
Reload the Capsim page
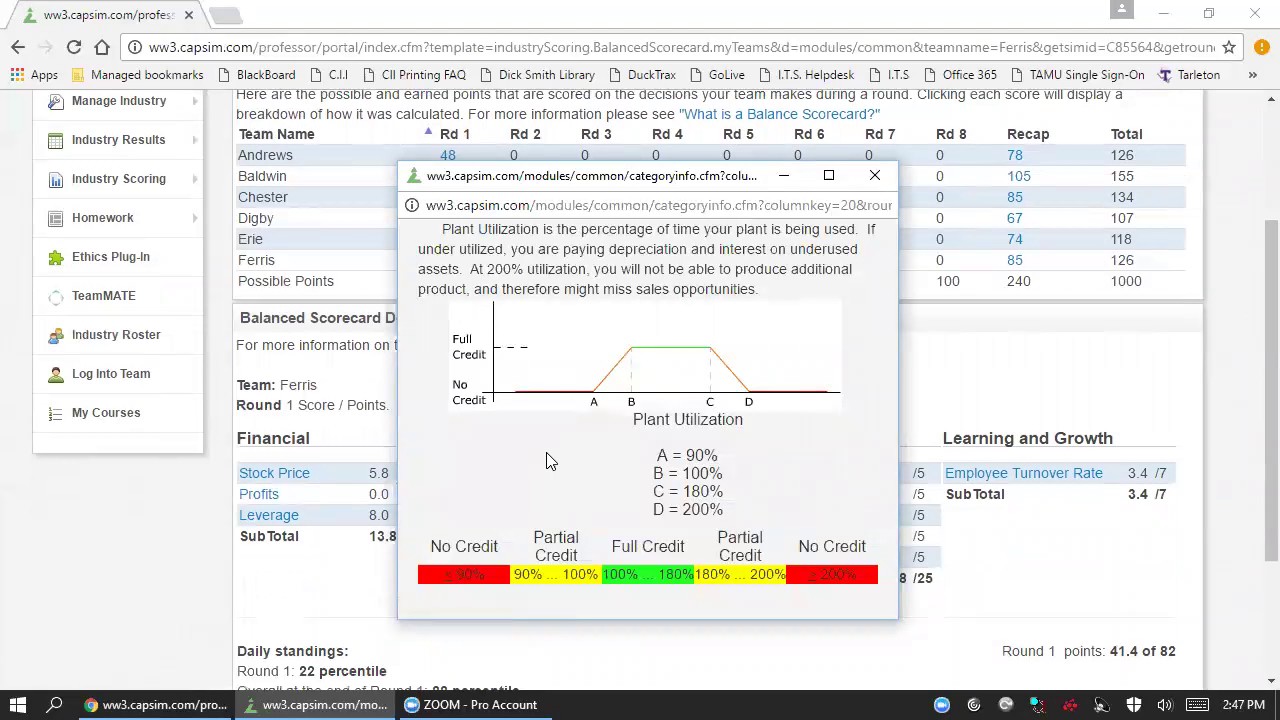point(74,47)
